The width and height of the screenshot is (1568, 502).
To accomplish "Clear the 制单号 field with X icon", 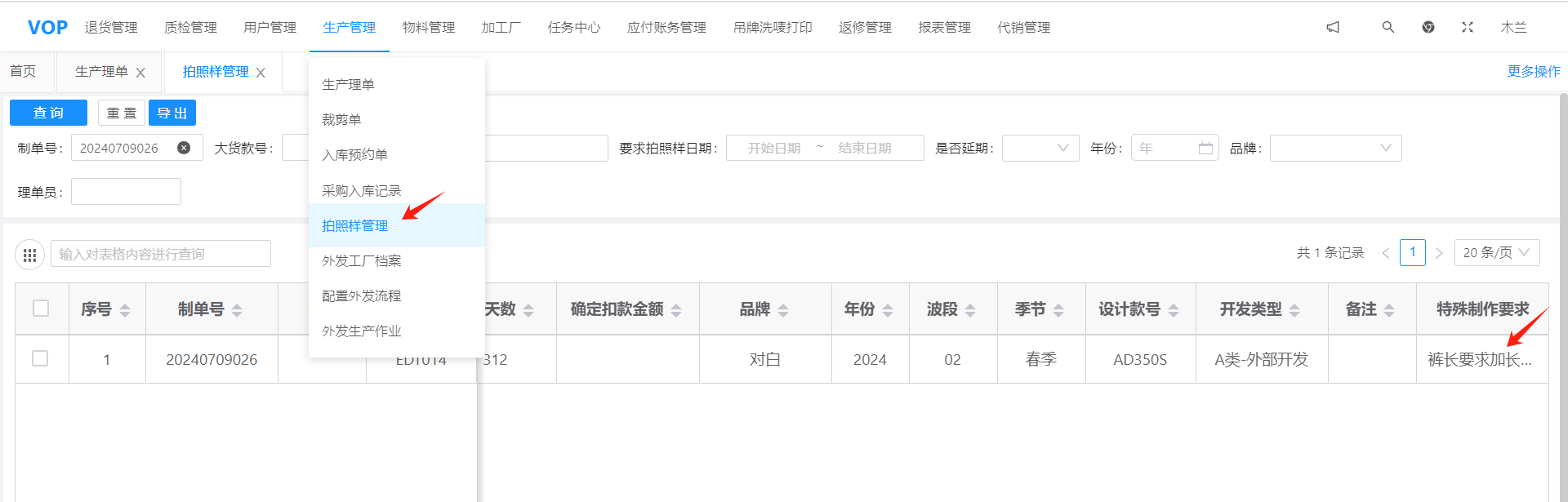I will pyautogui.click(x=184, y=148).
